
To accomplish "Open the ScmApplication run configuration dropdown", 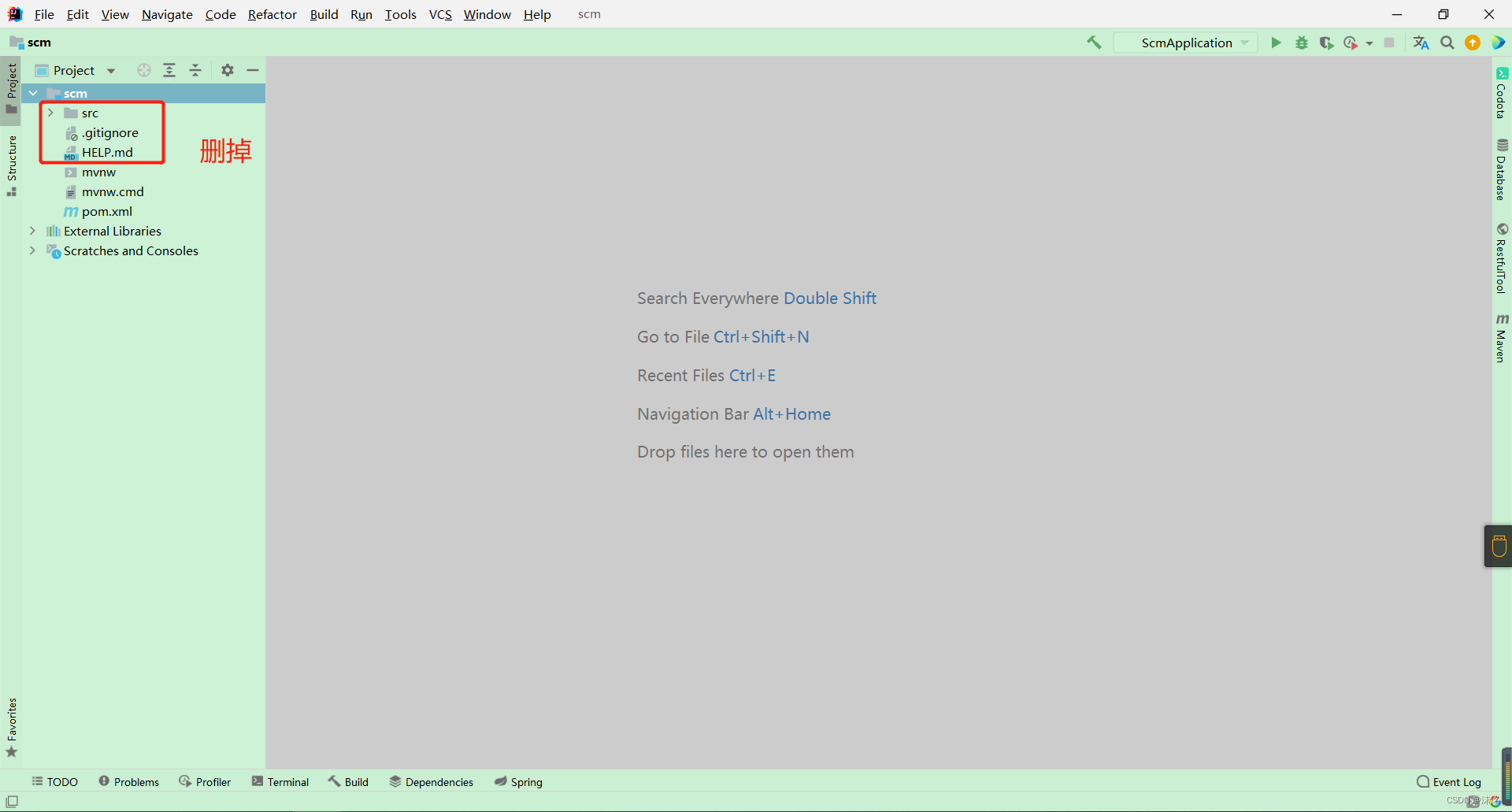I will tap(1186, 43).
